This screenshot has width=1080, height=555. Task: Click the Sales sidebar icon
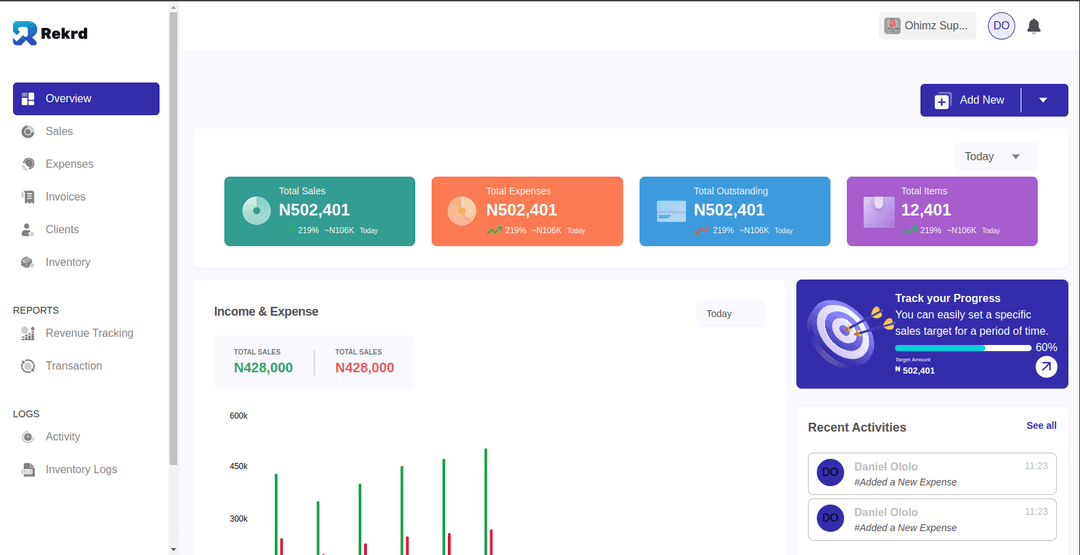(28, 132)
